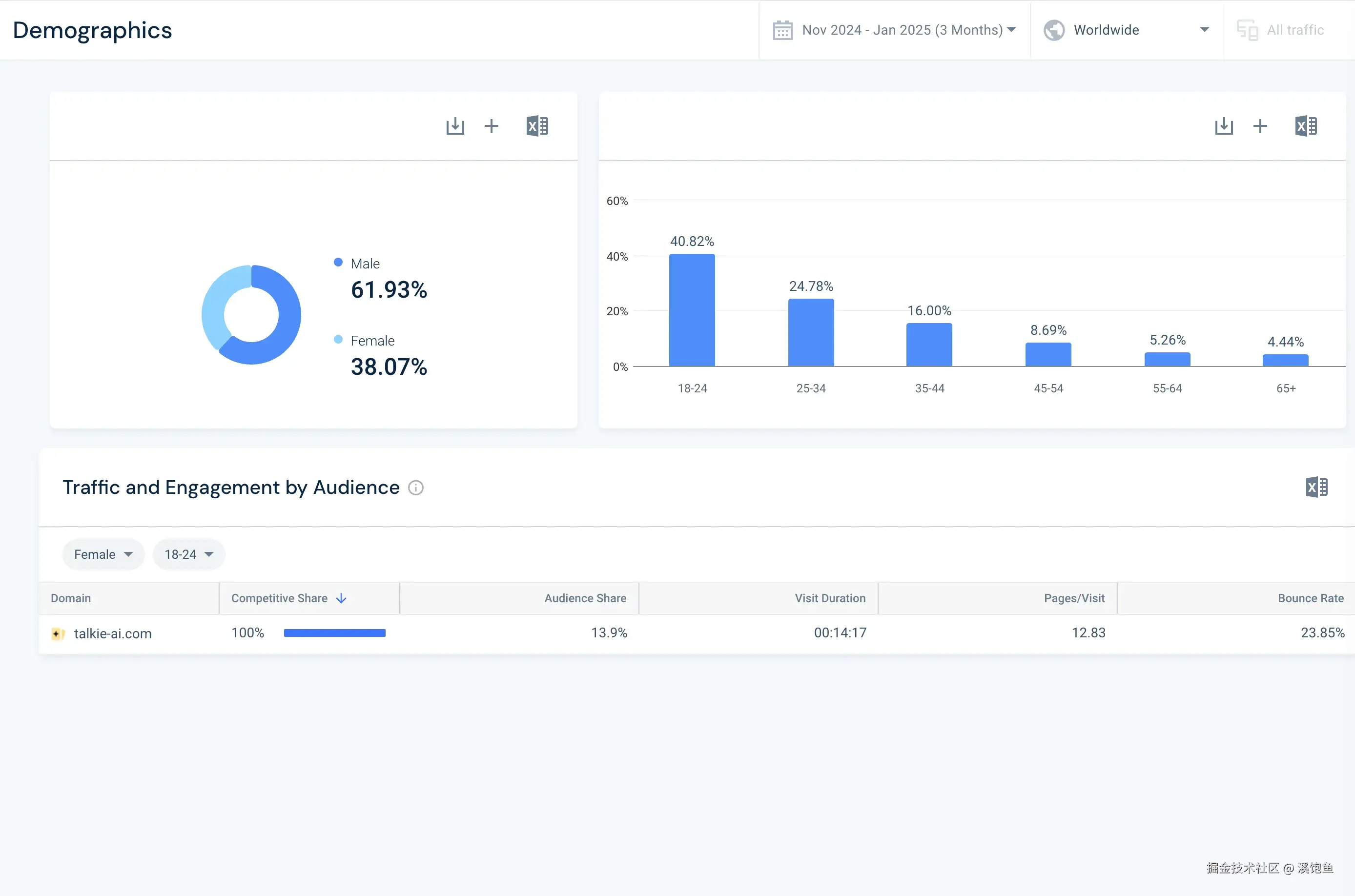Image resolution: width=1355 pixels, height=896 pixels.
Task: Export Traffic and Engagement table to Excel
Action: [1316, 487]
